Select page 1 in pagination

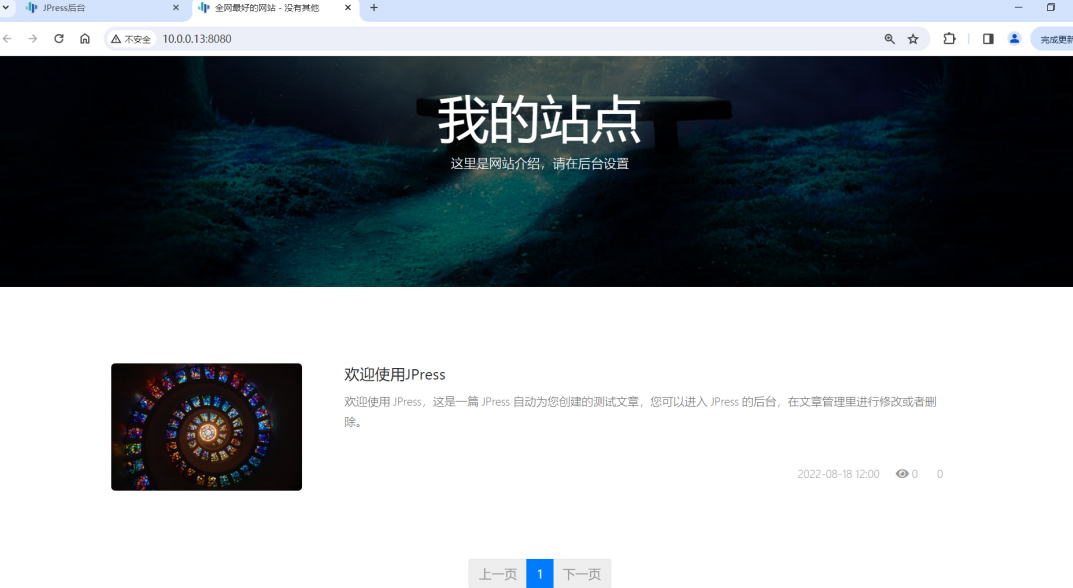click(x=540, y=574)
